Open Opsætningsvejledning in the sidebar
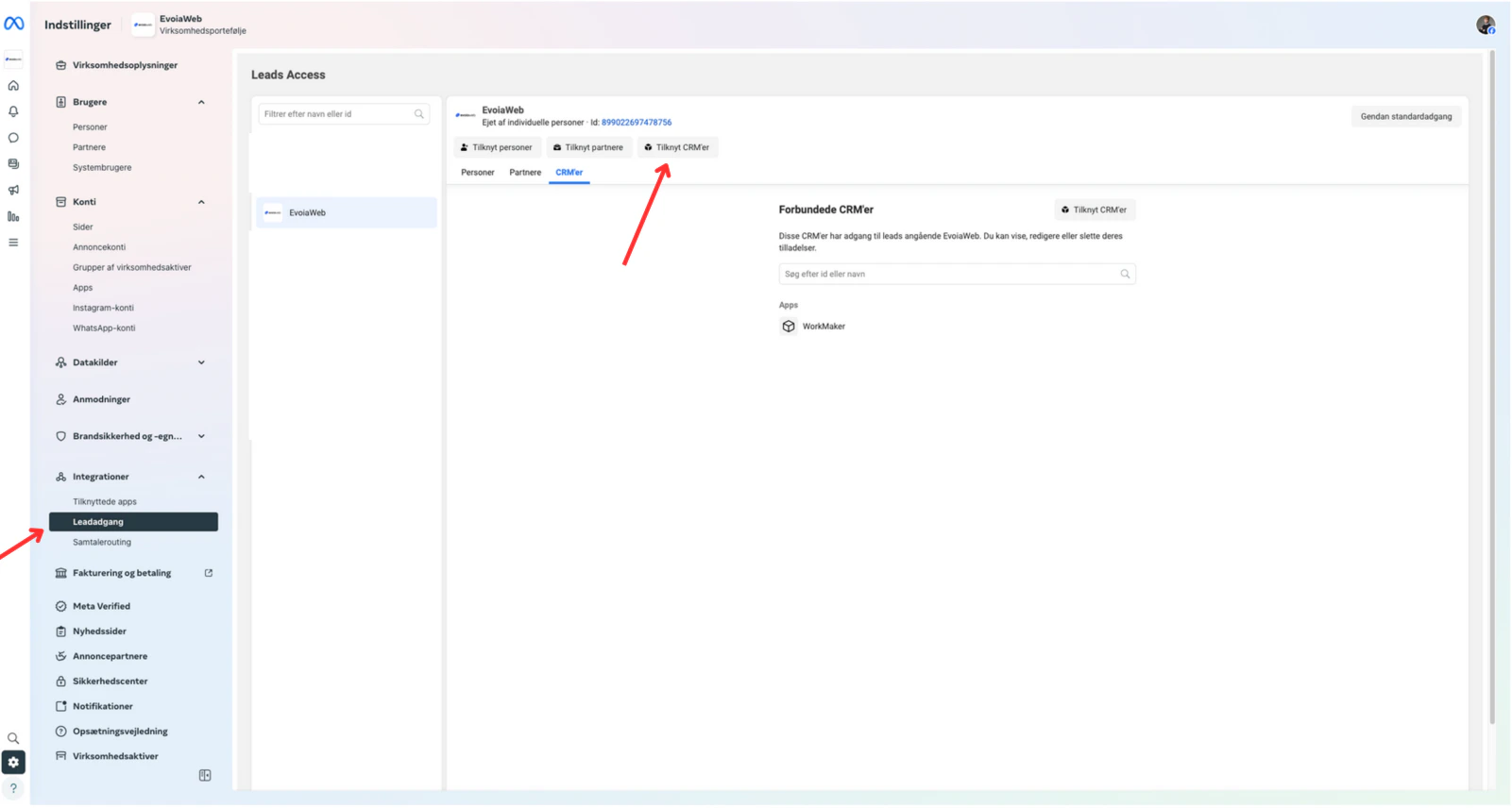 tap(120, 732)
